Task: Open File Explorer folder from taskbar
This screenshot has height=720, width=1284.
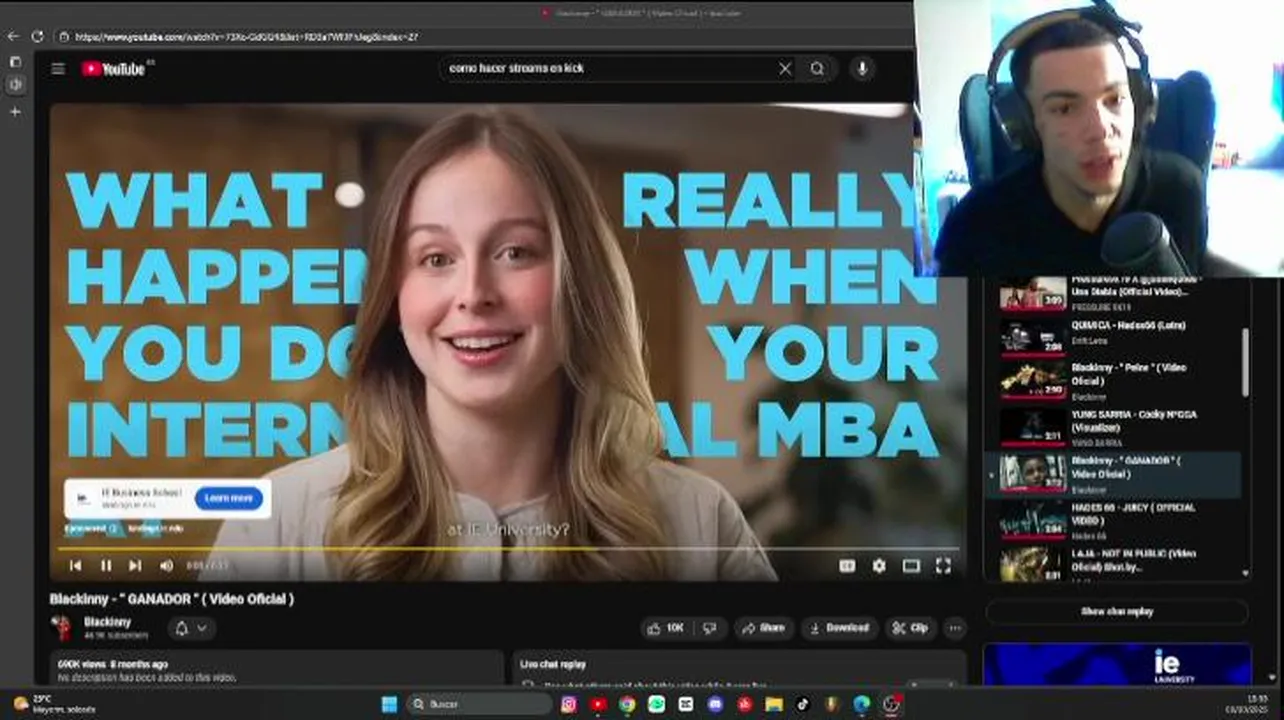Action: [x=774, y=705]
